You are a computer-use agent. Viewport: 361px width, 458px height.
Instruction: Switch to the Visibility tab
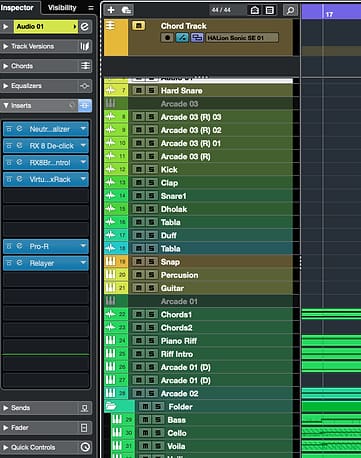pos(62,8)
